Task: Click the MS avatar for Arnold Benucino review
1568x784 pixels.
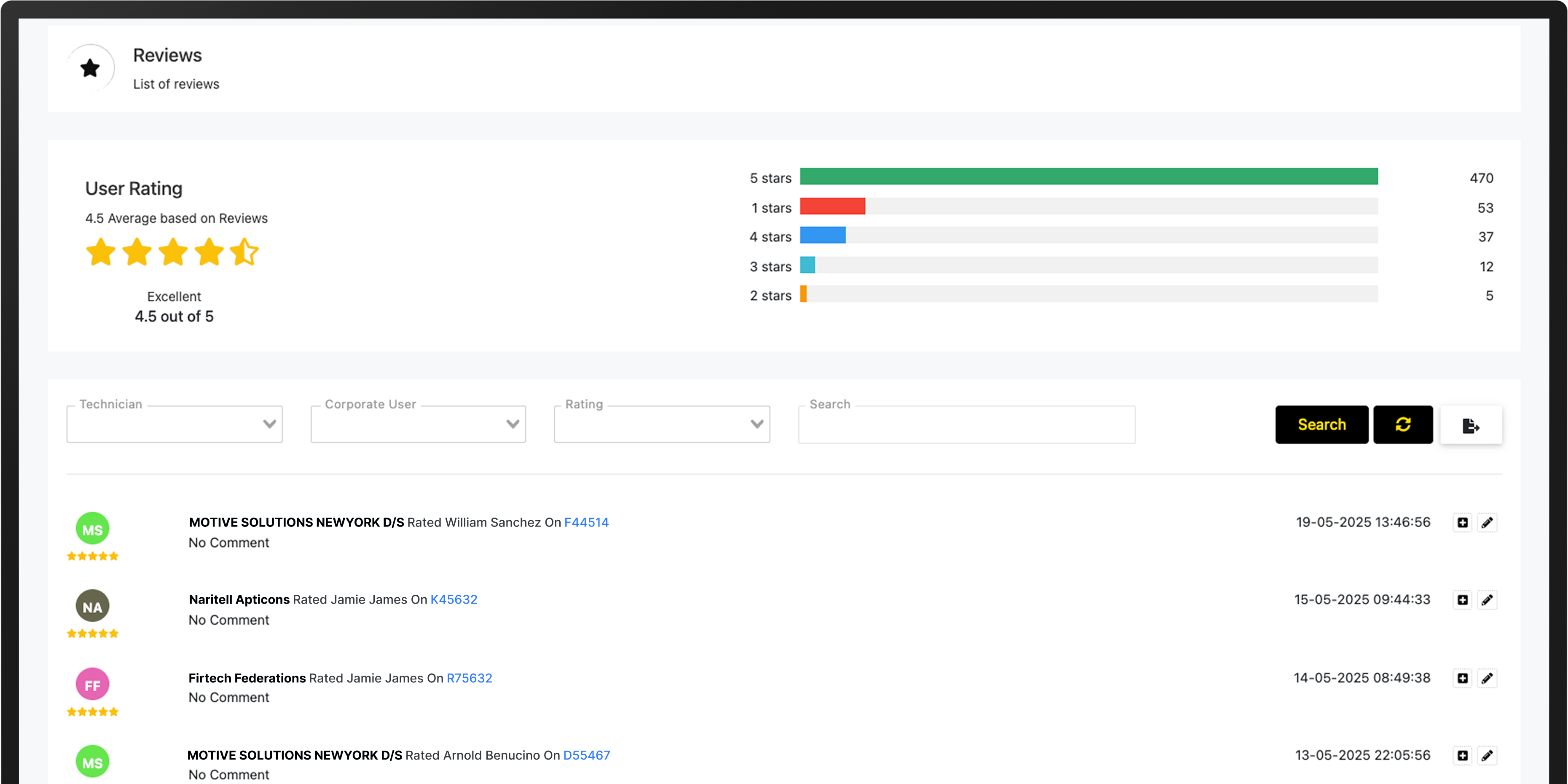Action: tap(93, 762)
